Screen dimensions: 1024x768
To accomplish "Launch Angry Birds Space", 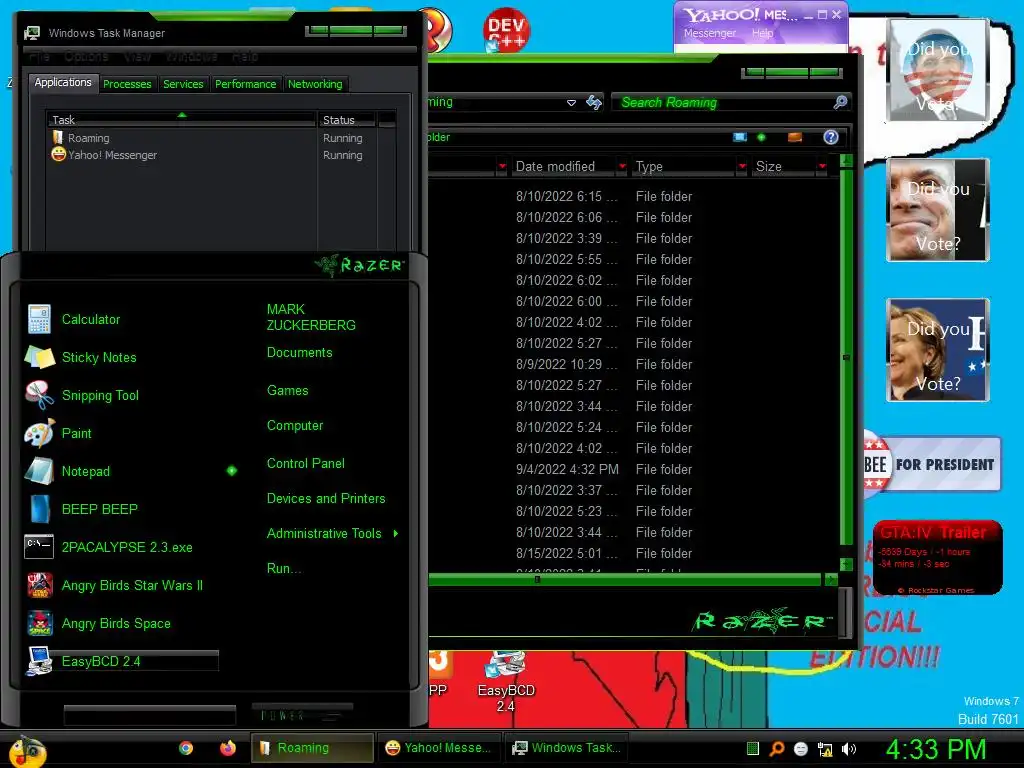I will 116,623.
